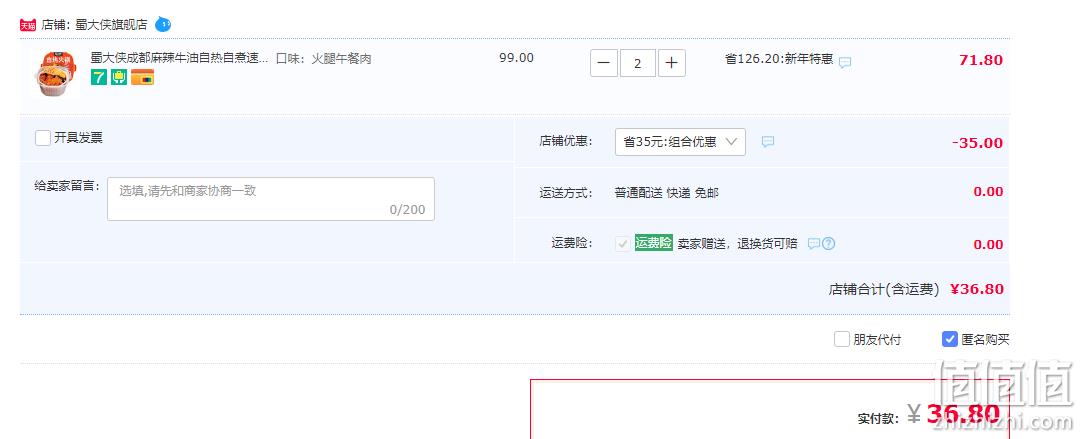The image size is (1082, 439).
Task: Enable the 朋友代付 checkbox
Action: 842,340
